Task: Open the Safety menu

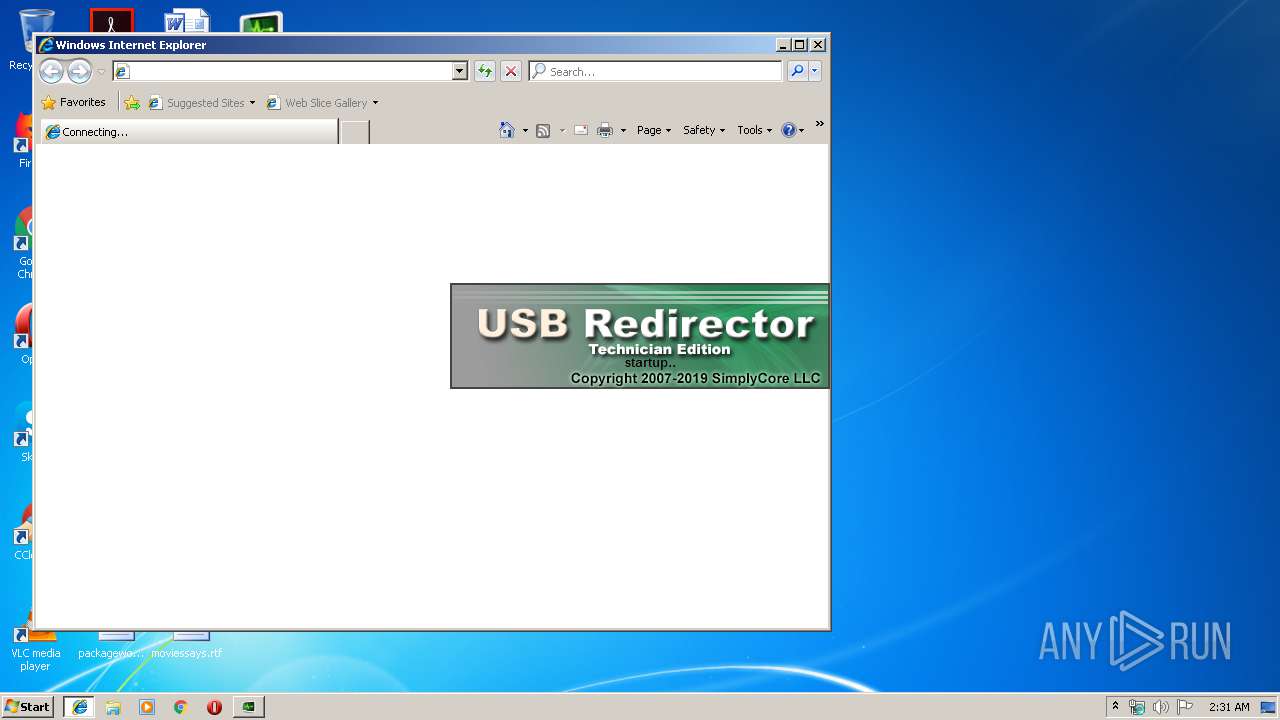Action: (704, 130)
